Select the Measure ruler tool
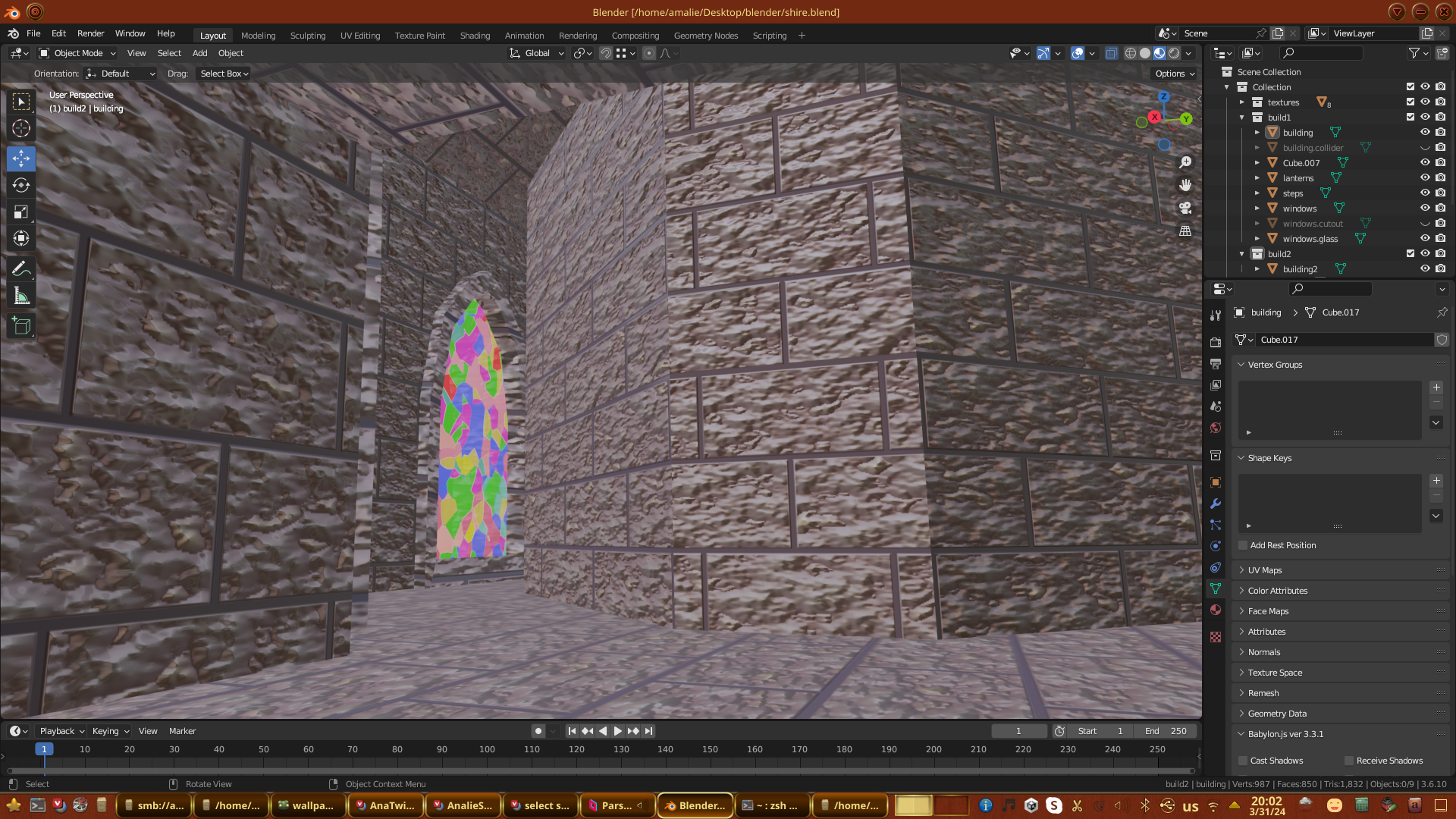Image resolution: width=1456 pixels, height=819 pixels. [21, 297]
